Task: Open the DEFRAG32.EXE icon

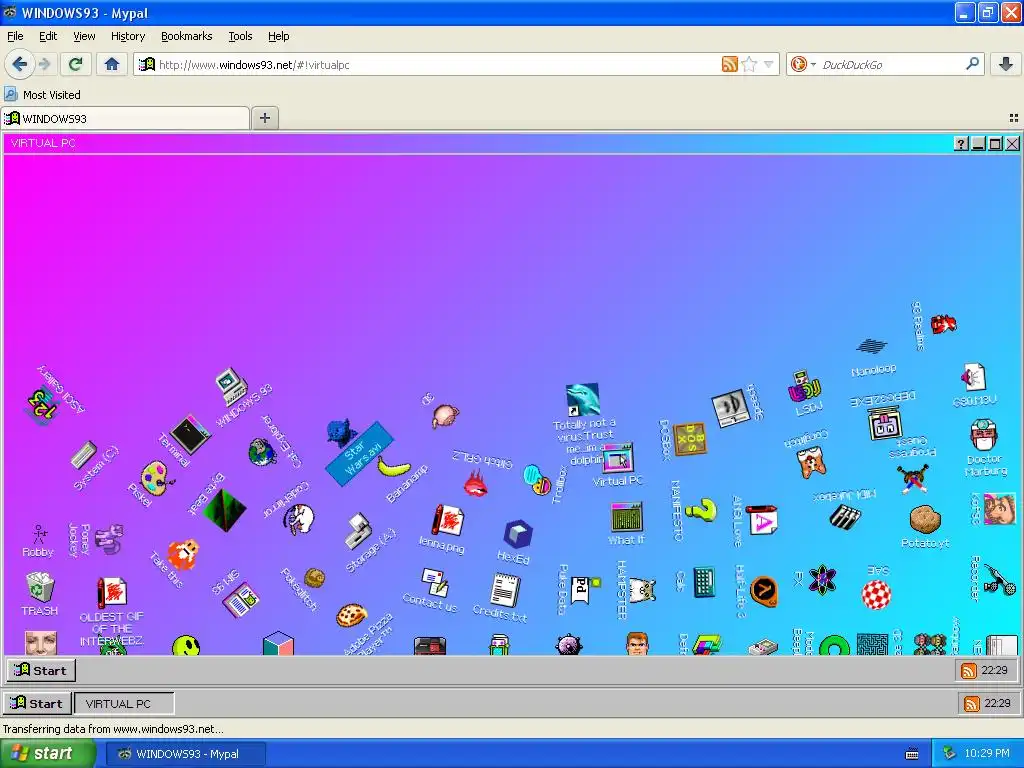Action: 885,422
